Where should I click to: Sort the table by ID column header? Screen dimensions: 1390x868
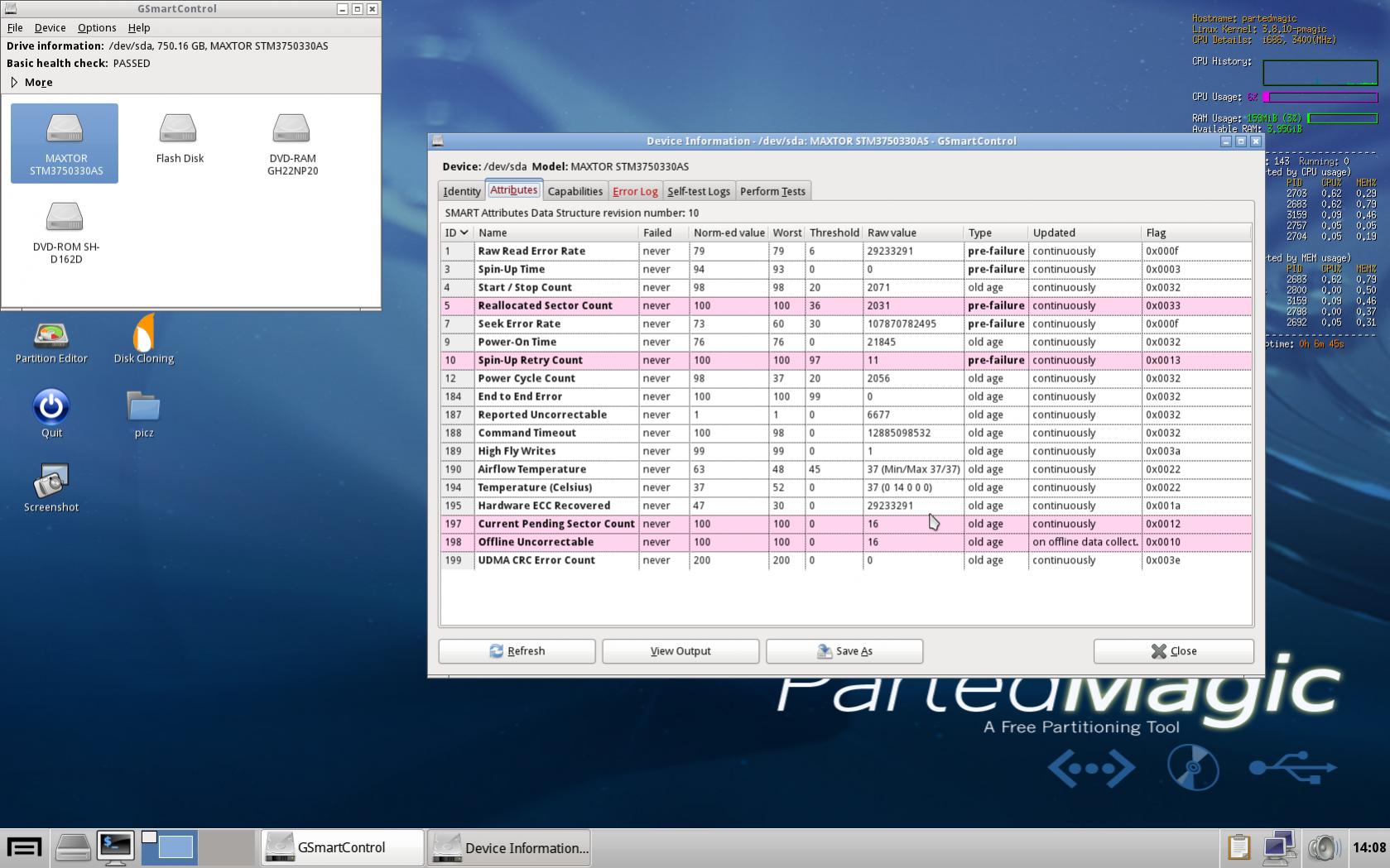457,233
